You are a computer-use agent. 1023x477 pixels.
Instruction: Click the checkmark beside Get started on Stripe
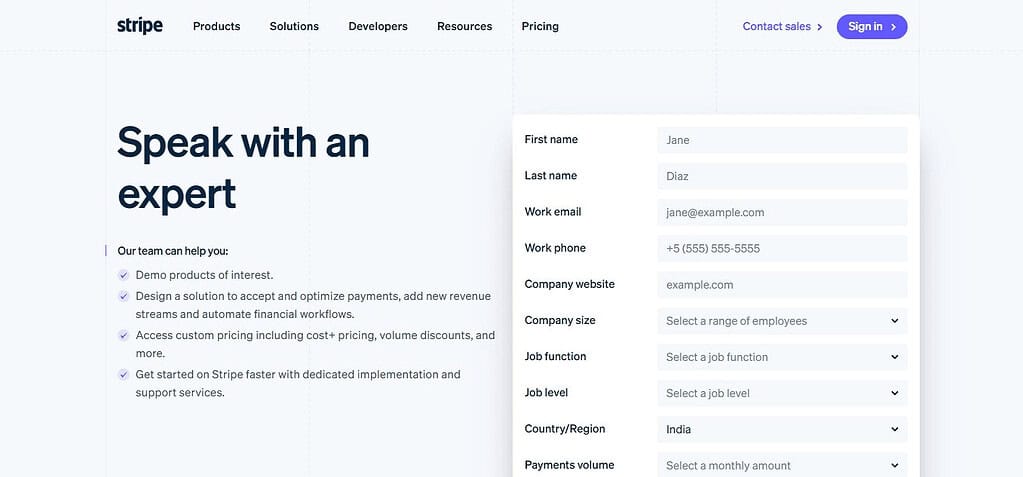coord(123,375)
